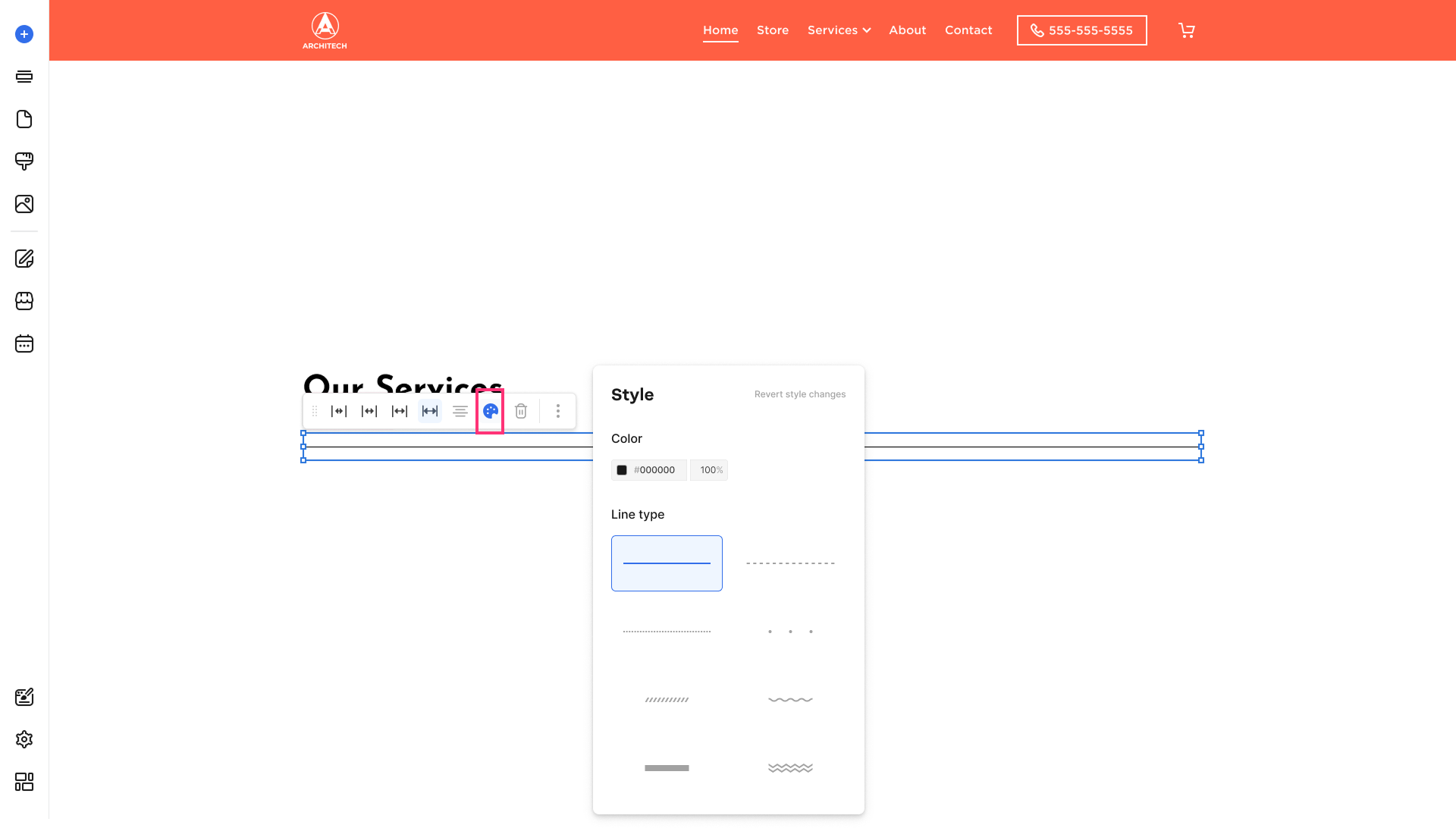Select the dashed line type
The image size is (1456, 828).
point(790,563)
